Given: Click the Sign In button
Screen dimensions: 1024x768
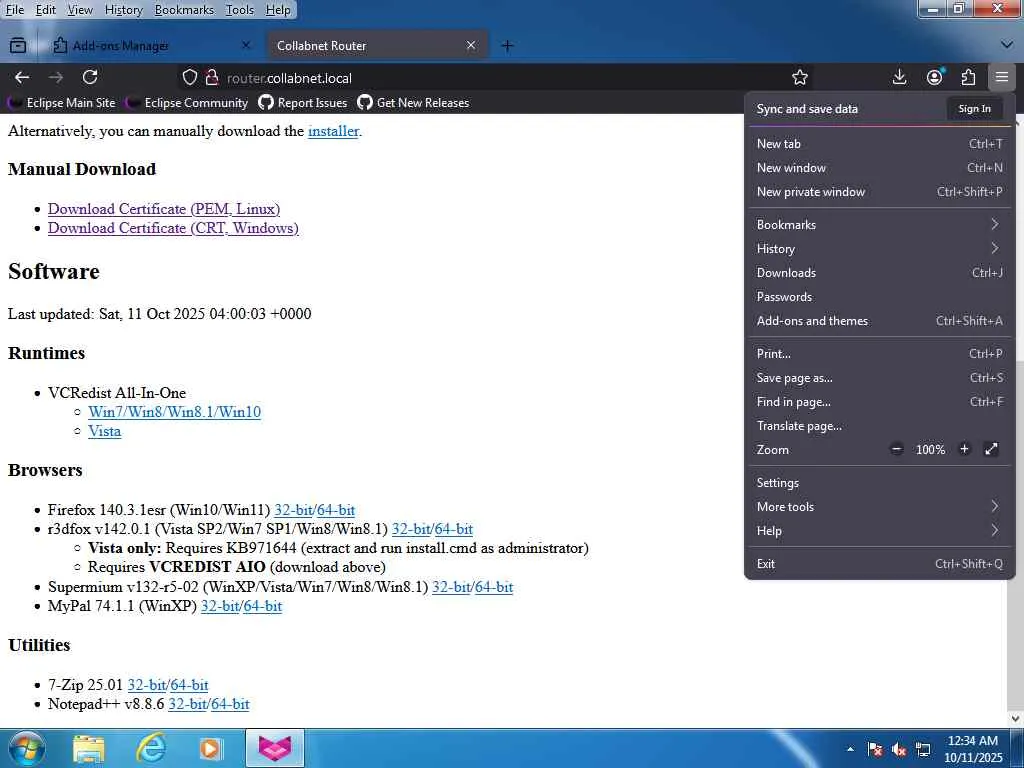Looking at the screenshot, I should [974, 109].
